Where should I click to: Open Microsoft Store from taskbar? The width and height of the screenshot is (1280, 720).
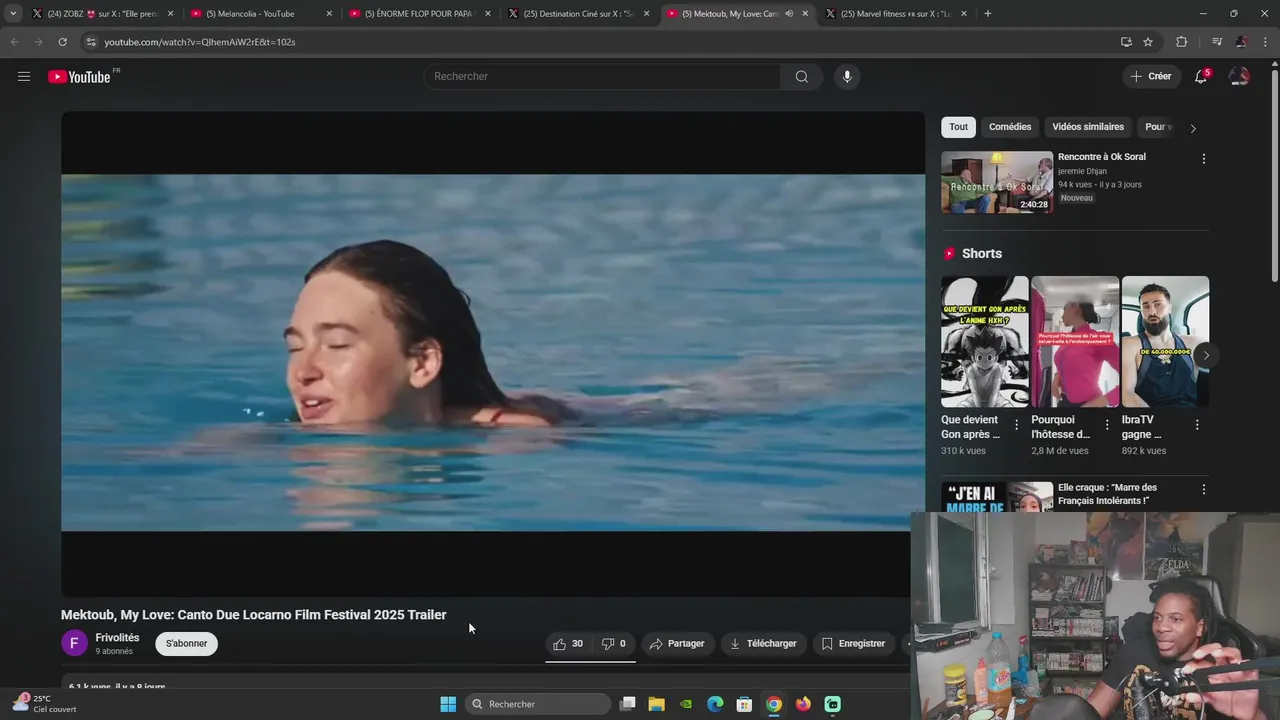(744, 704)
